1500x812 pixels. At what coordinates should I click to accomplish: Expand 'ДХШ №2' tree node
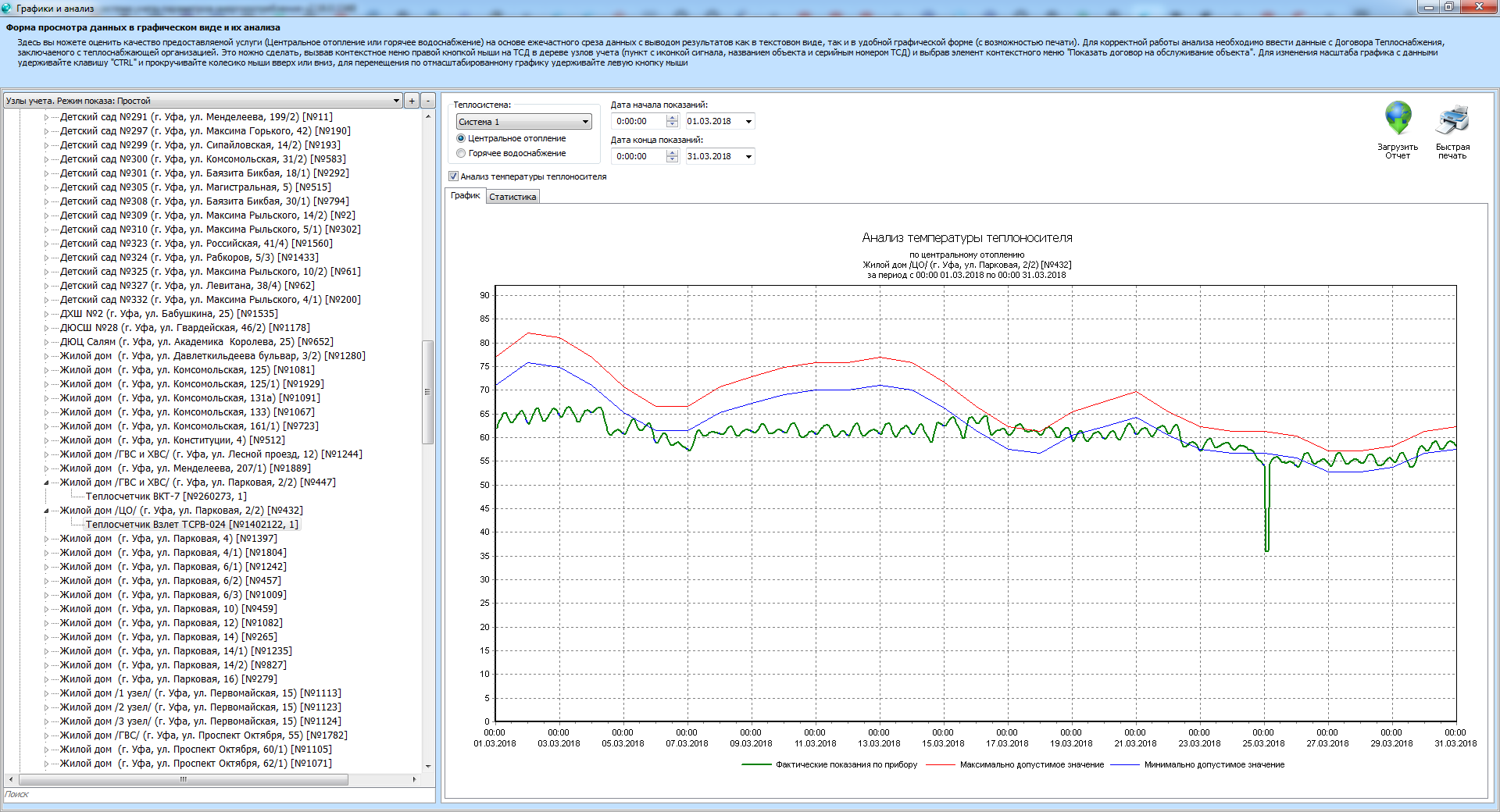click(x=46, y=314)
